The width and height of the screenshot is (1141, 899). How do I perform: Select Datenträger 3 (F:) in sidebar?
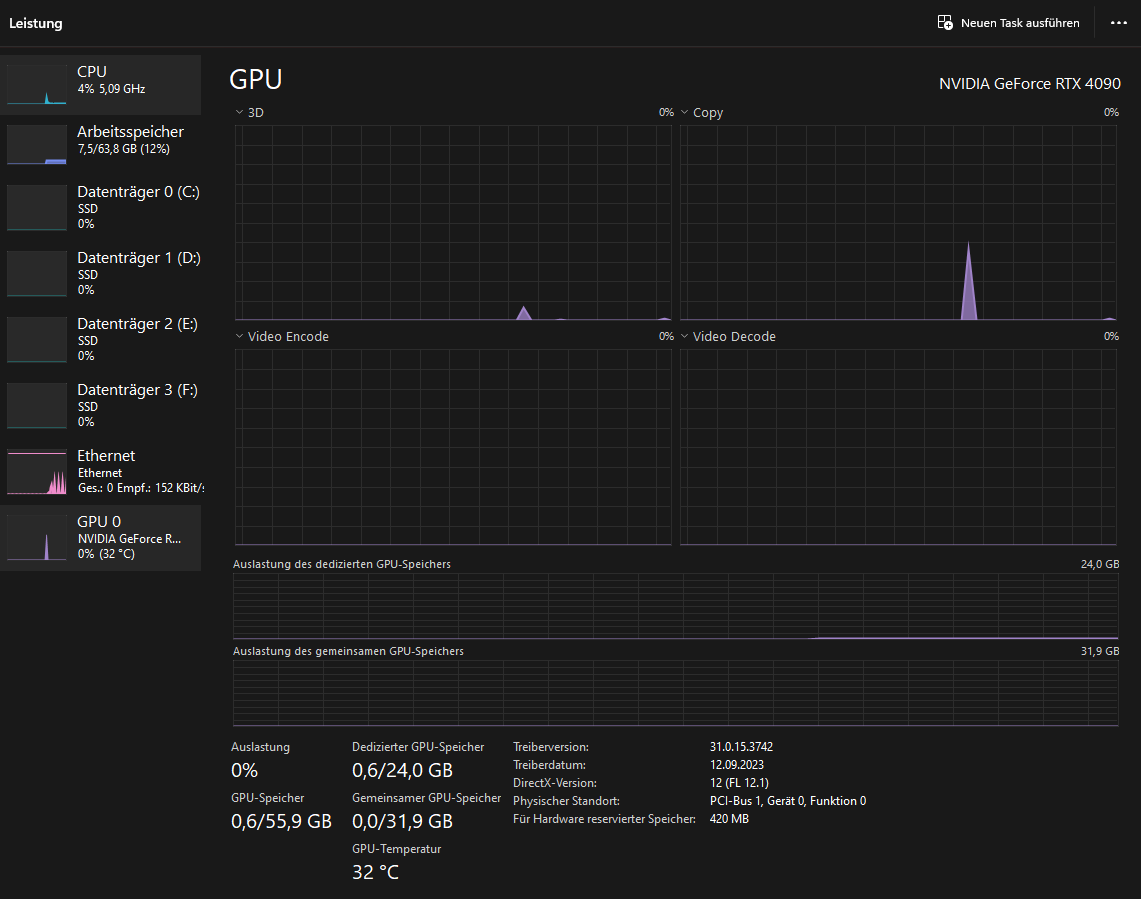point(101,405)
